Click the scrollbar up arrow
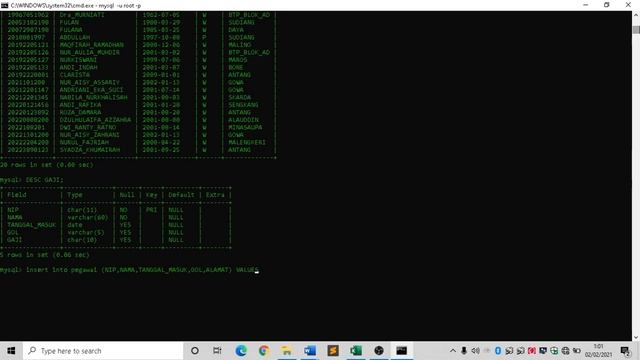 pos(636,15)
